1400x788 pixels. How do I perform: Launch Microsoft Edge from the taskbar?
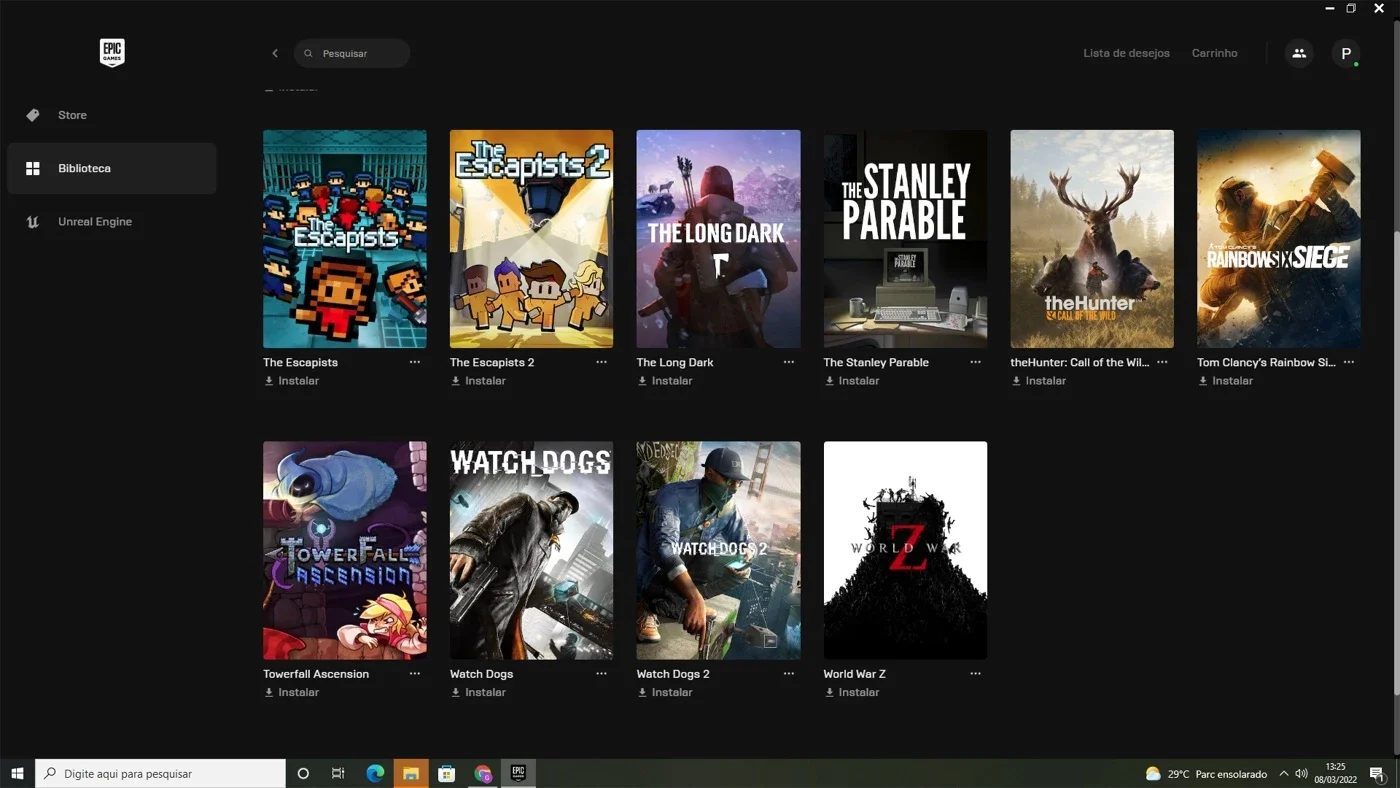(x=375, y=773)
